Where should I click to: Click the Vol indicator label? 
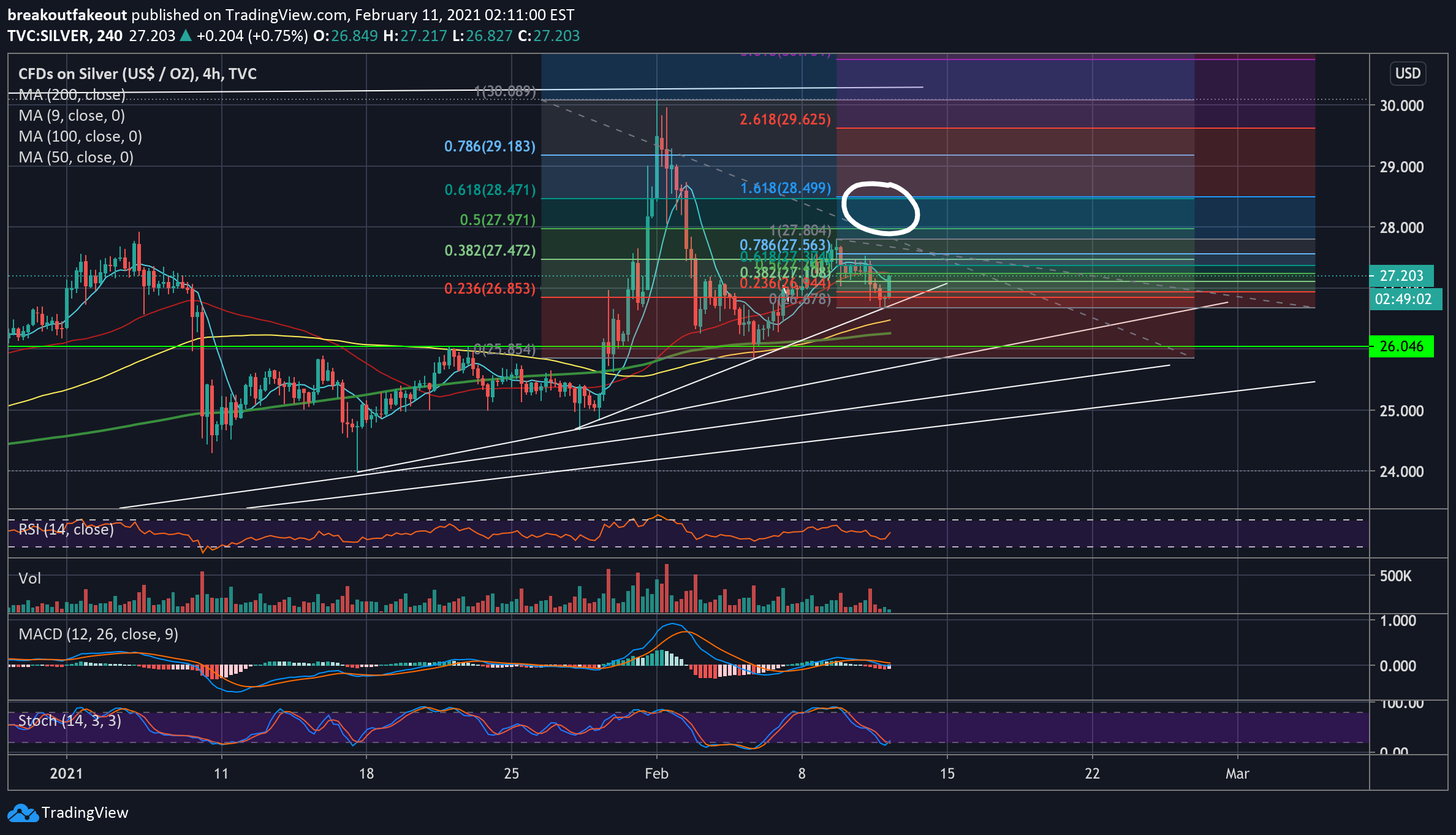pyautogui.click(x=30, y=578)
